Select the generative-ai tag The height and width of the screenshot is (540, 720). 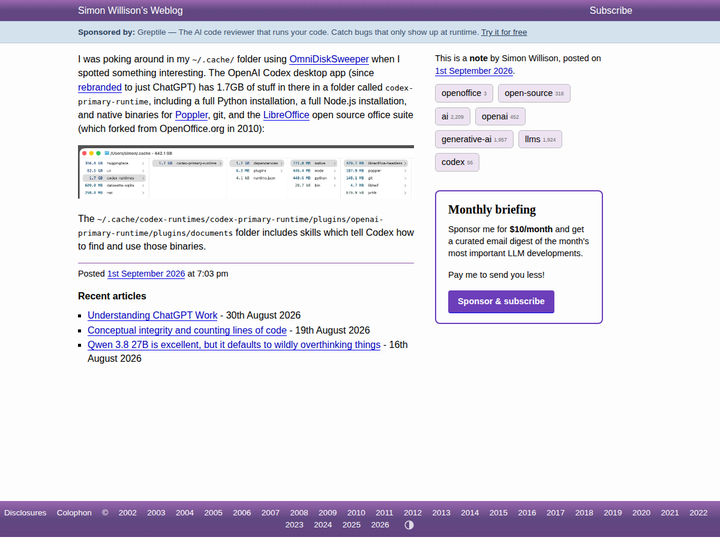pos(474,139)
